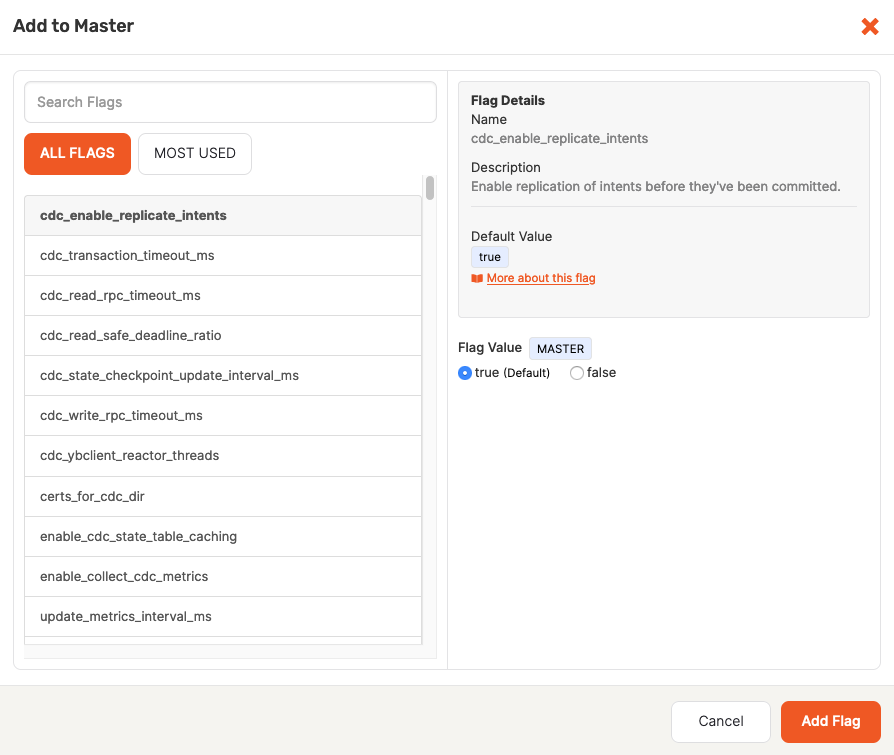
Task: Cancel adding the flag
Action: tap(720, 721)
